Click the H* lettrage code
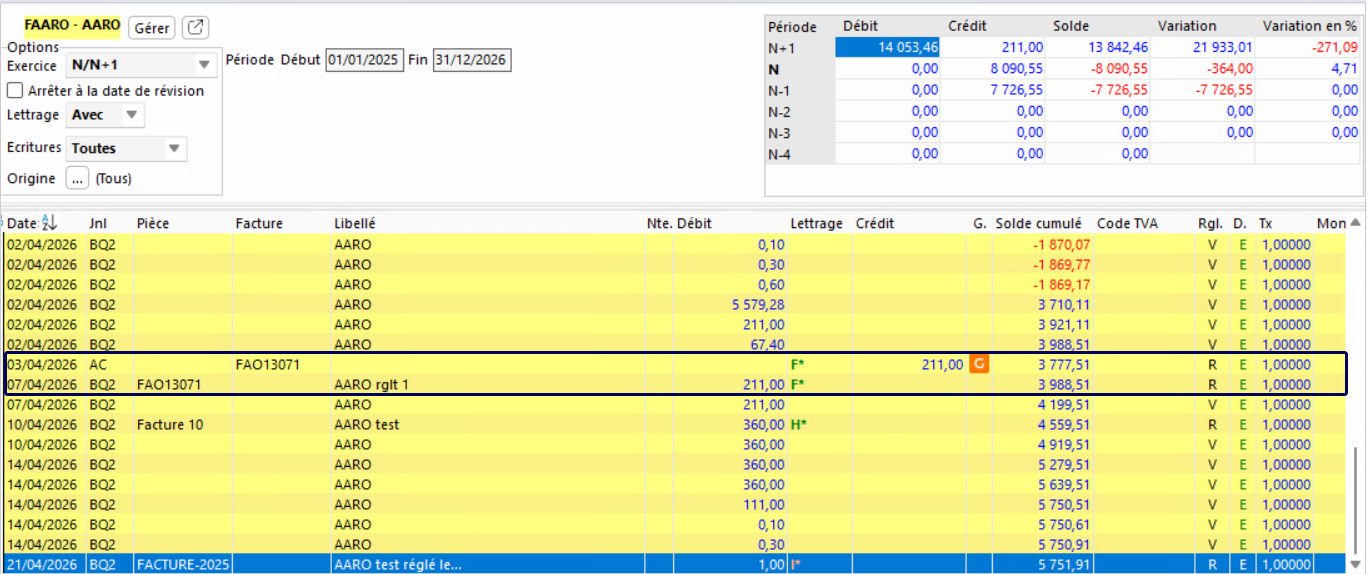 click(x=799, y=425)
